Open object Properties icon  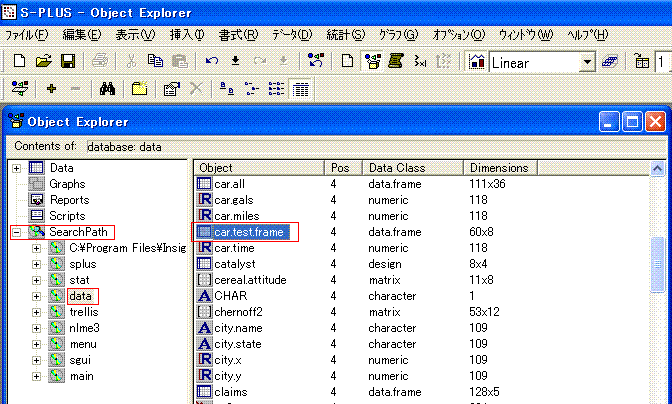[171, 89]
